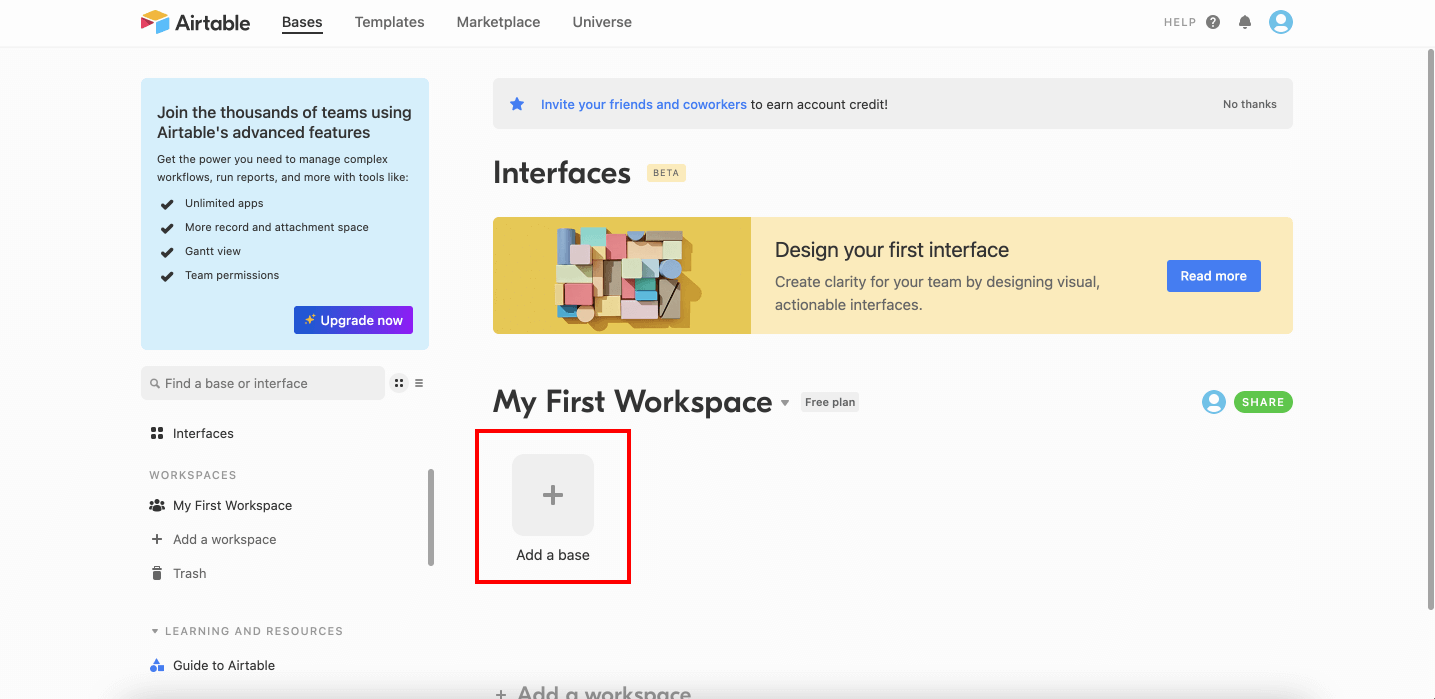Open the Invite your friends and coworkers link
The image size is (1435, 699).
[x=643, y=103]
